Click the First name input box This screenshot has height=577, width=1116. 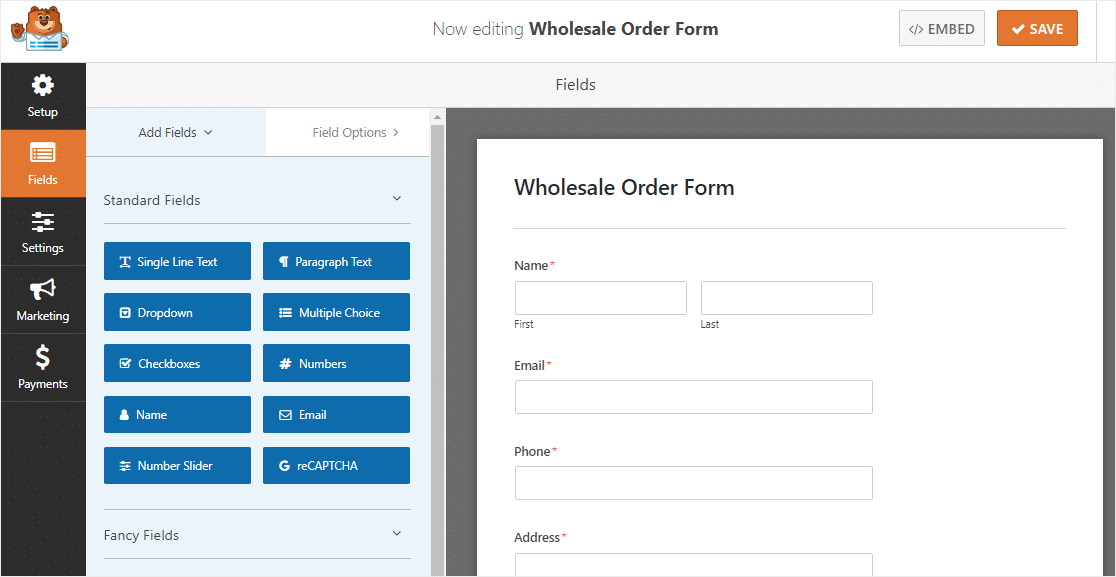pos(601,298)
